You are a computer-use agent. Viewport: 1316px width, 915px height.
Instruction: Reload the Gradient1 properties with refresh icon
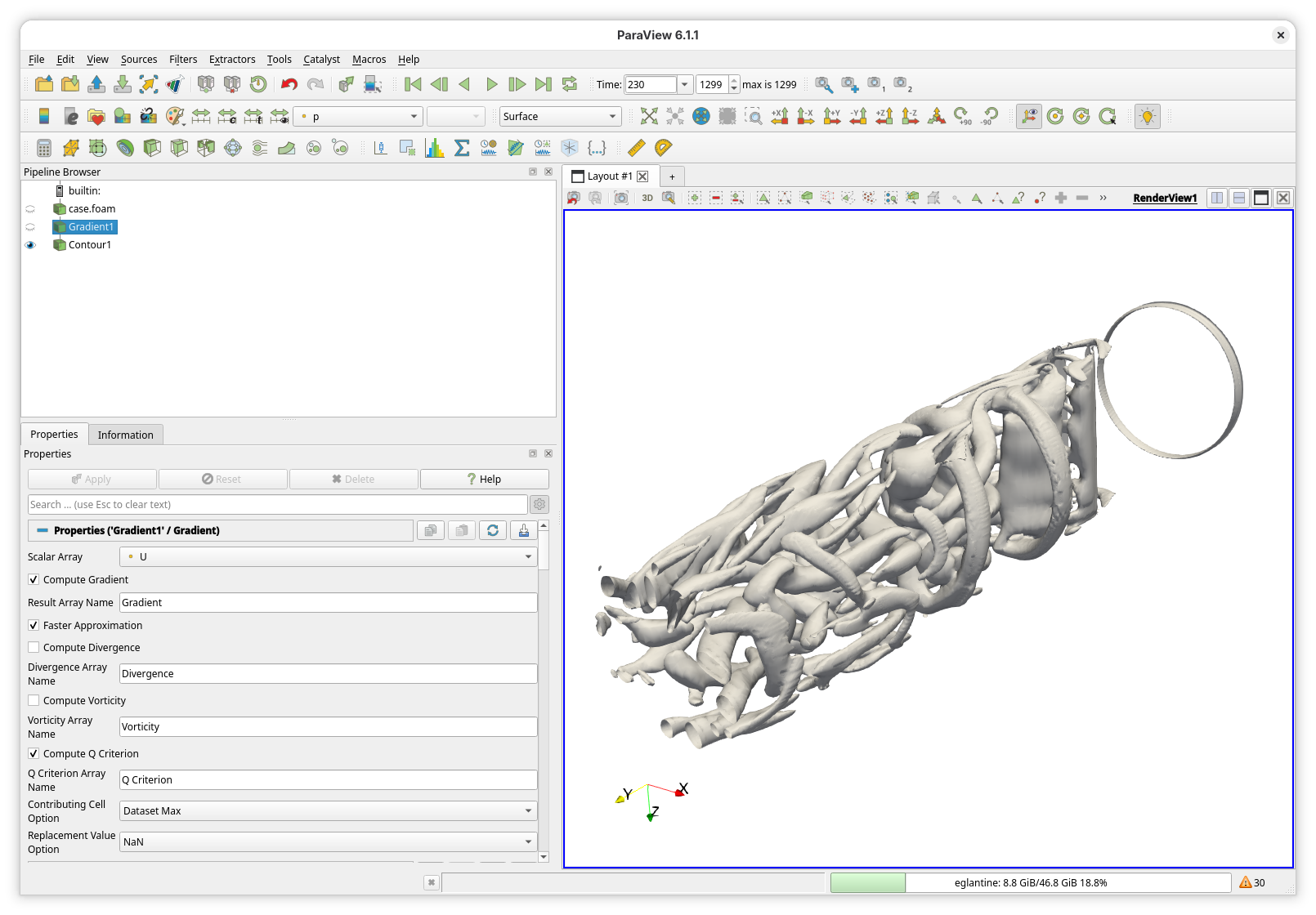(493, 531)
